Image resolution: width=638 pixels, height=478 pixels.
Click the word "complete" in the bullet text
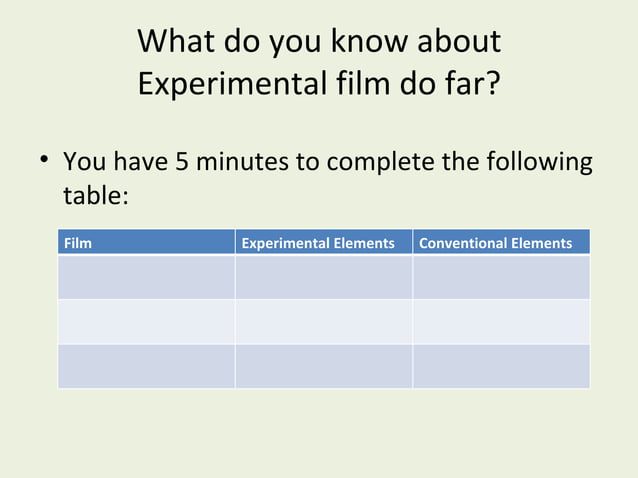point(392,161)
